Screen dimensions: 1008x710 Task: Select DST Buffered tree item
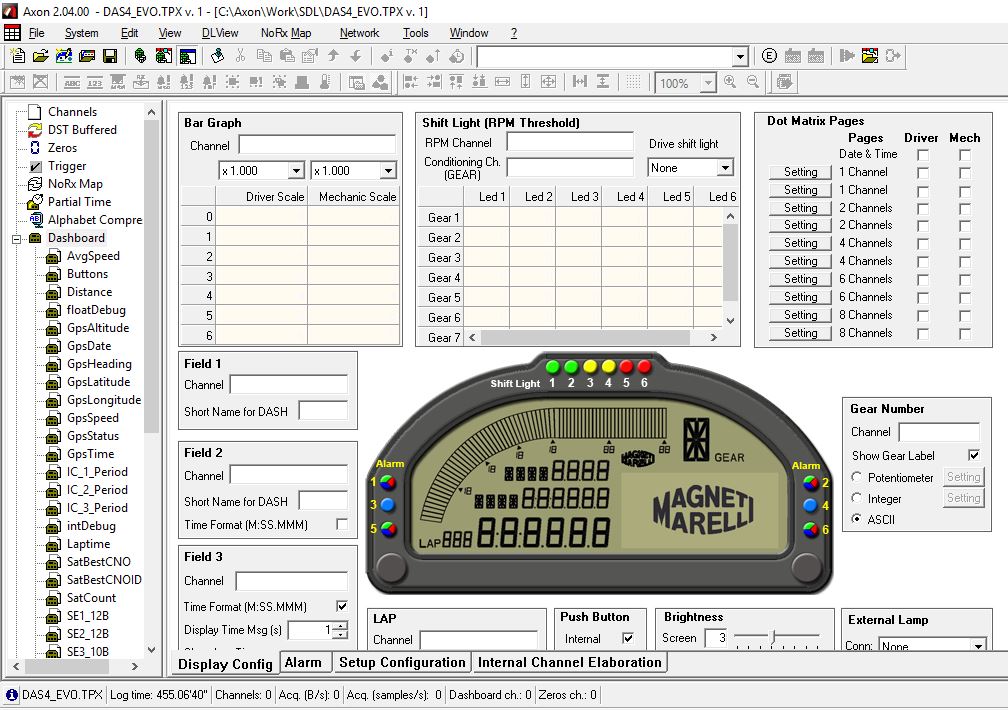[x=82, y=130]
